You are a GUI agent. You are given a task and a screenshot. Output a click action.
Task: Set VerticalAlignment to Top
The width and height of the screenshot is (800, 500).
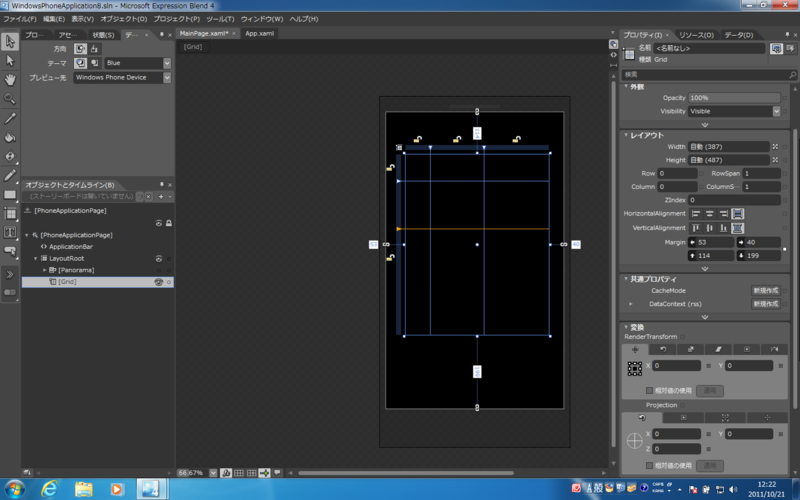696,228
